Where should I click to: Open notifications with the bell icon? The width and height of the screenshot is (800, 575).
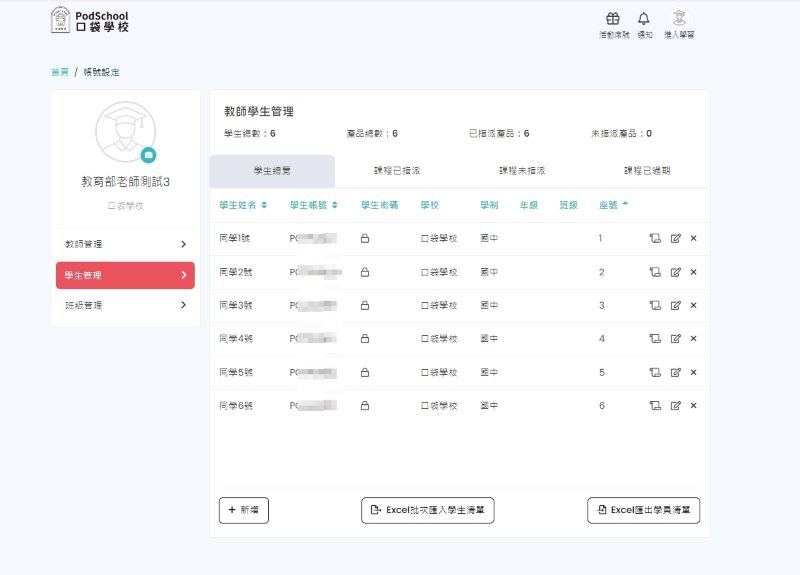coord(643,19)
